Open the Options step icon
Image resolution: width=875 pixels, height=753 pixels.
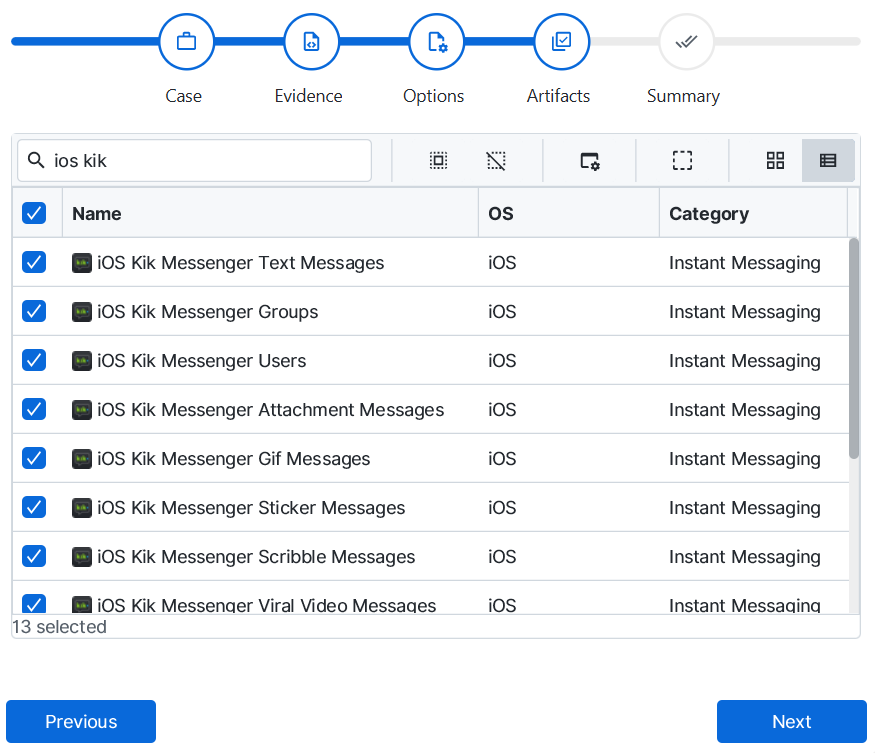point(436,42)
